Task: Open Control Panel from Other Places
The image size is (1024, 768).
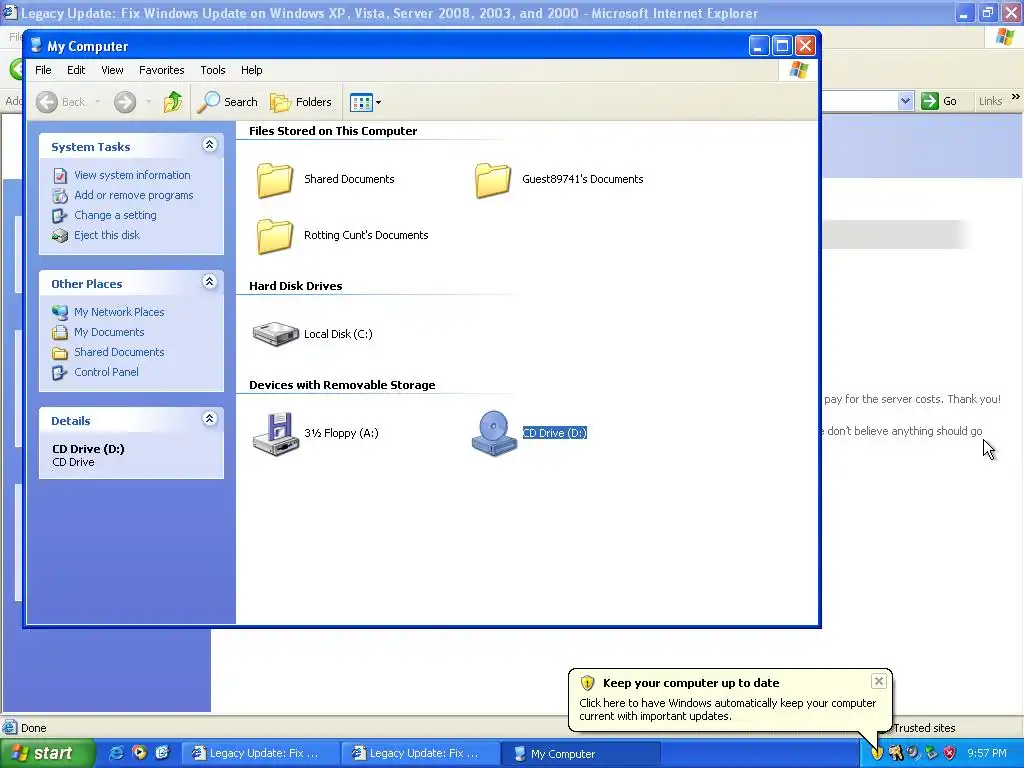Action: pos(106,372)
